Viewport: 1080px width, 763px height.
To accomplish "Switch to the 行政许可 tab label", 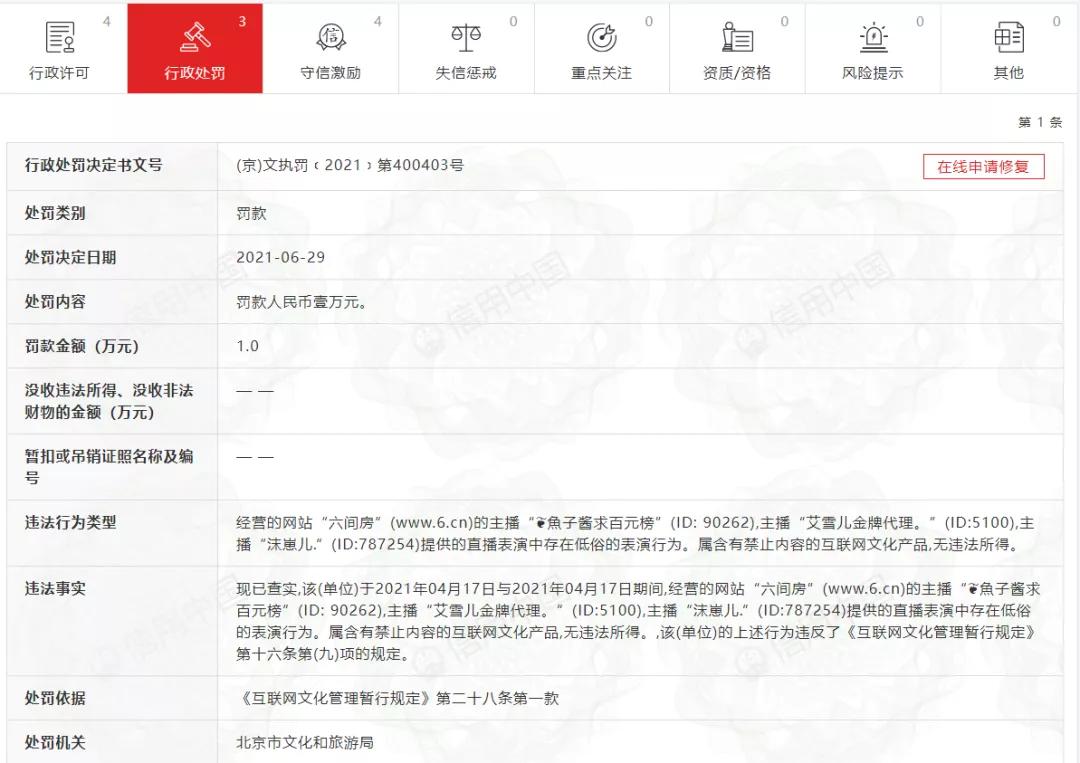I will pyautogui.click(x=59, y=73).
